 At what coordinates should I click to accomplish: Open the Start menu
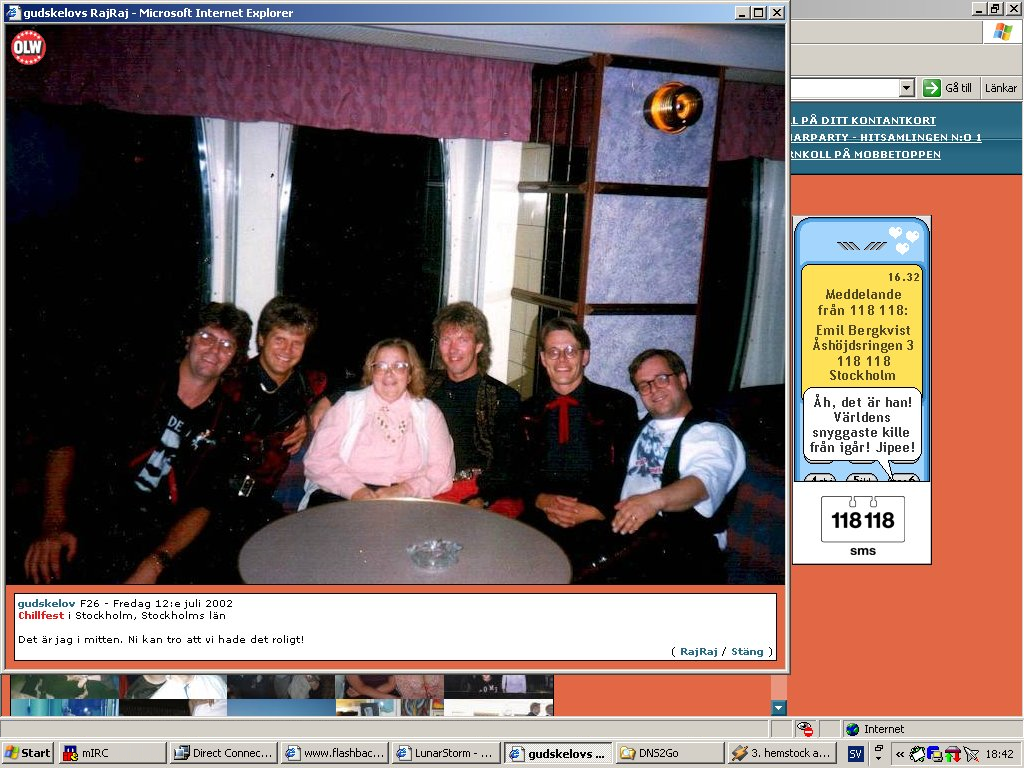[x=28, y=753]
